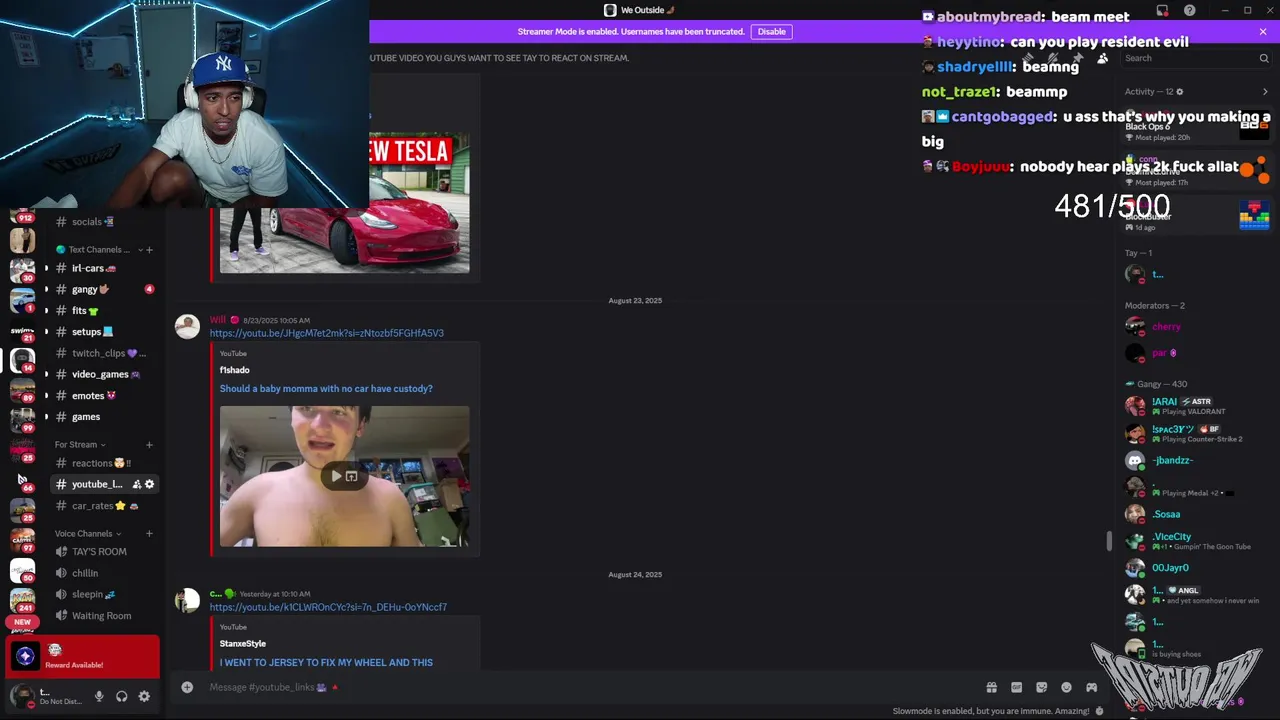This screenshot has height=720, width=1280.
Task: Deafen audio with the headphones icon
Action: pos(121,696)
